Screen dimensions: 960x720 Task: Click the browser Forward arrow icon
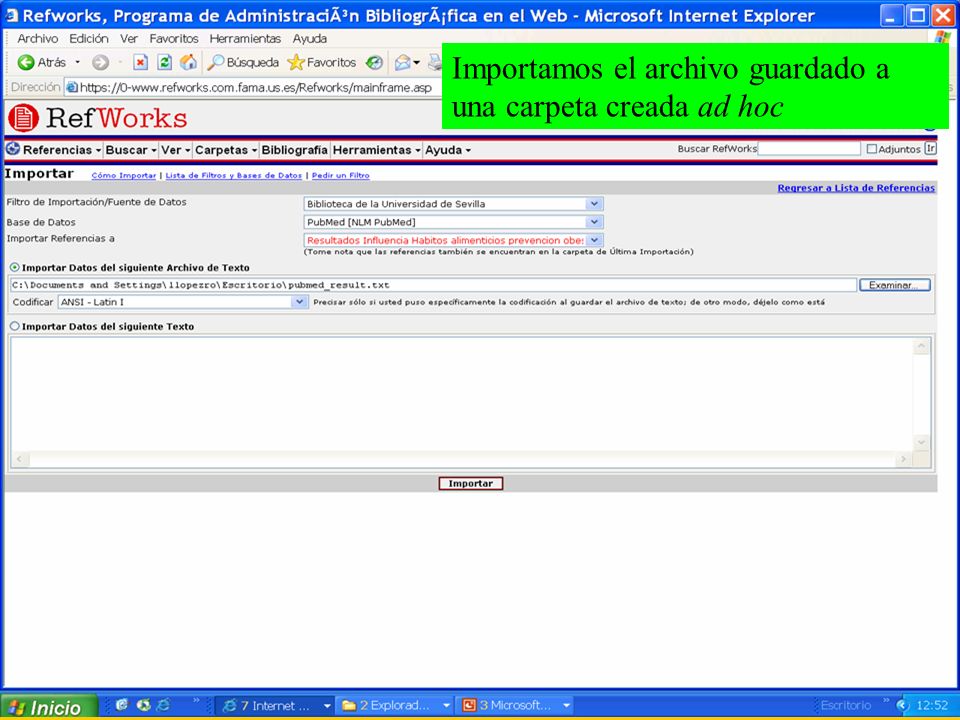[100, 62]
